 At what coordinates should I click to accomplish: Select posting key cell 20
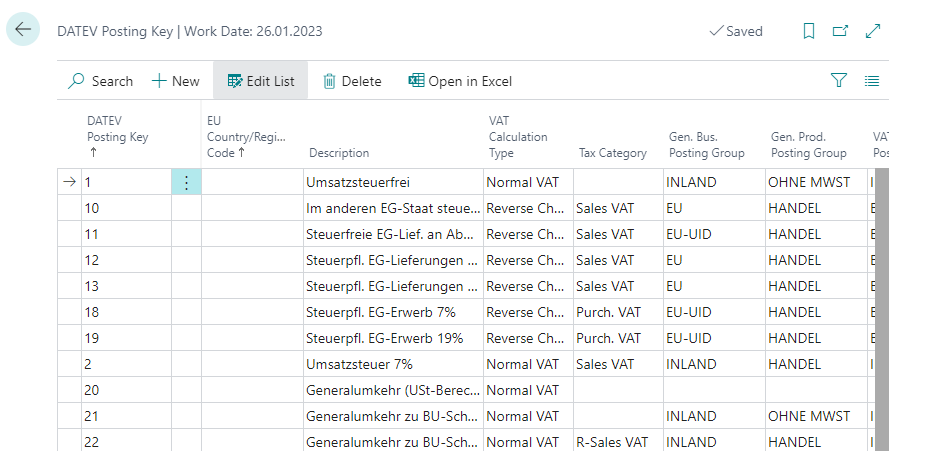[x=127, y=390]
